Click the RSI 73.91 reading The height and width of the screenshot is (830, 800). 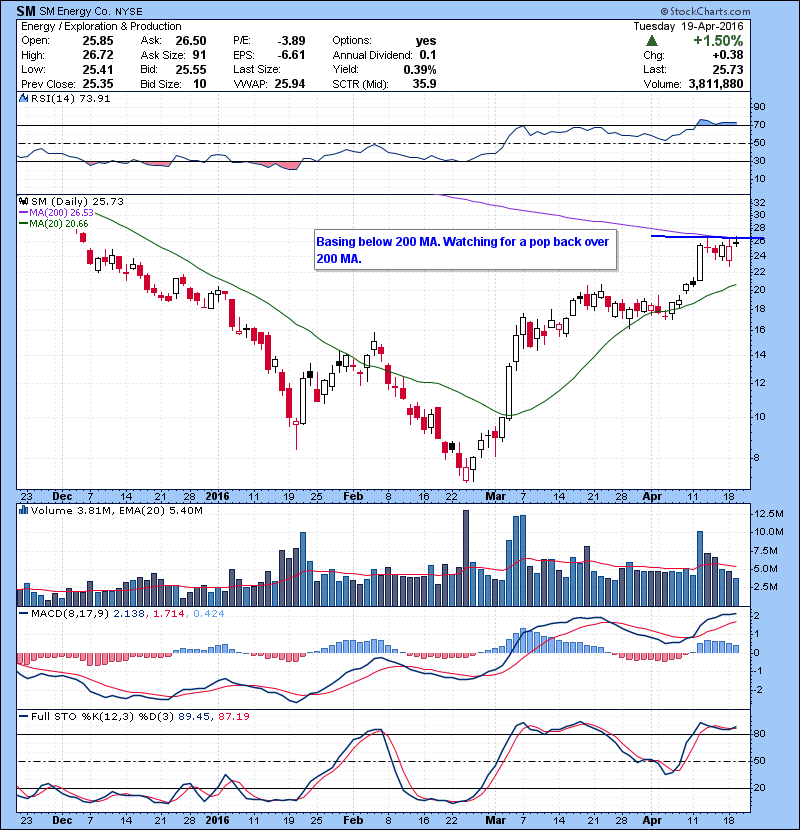pyautogui.click(x=93, y=98)
